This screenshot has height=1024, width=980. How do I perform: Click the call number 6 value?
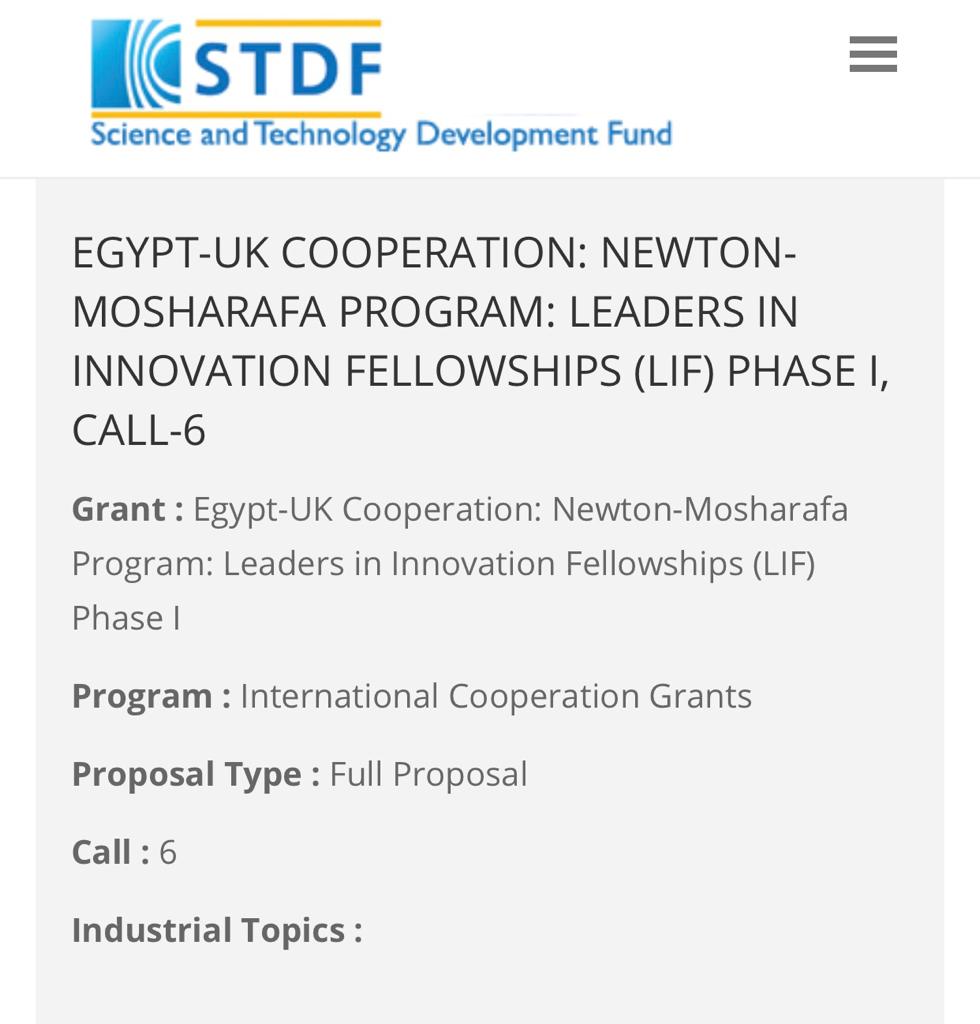click(168, 852)
